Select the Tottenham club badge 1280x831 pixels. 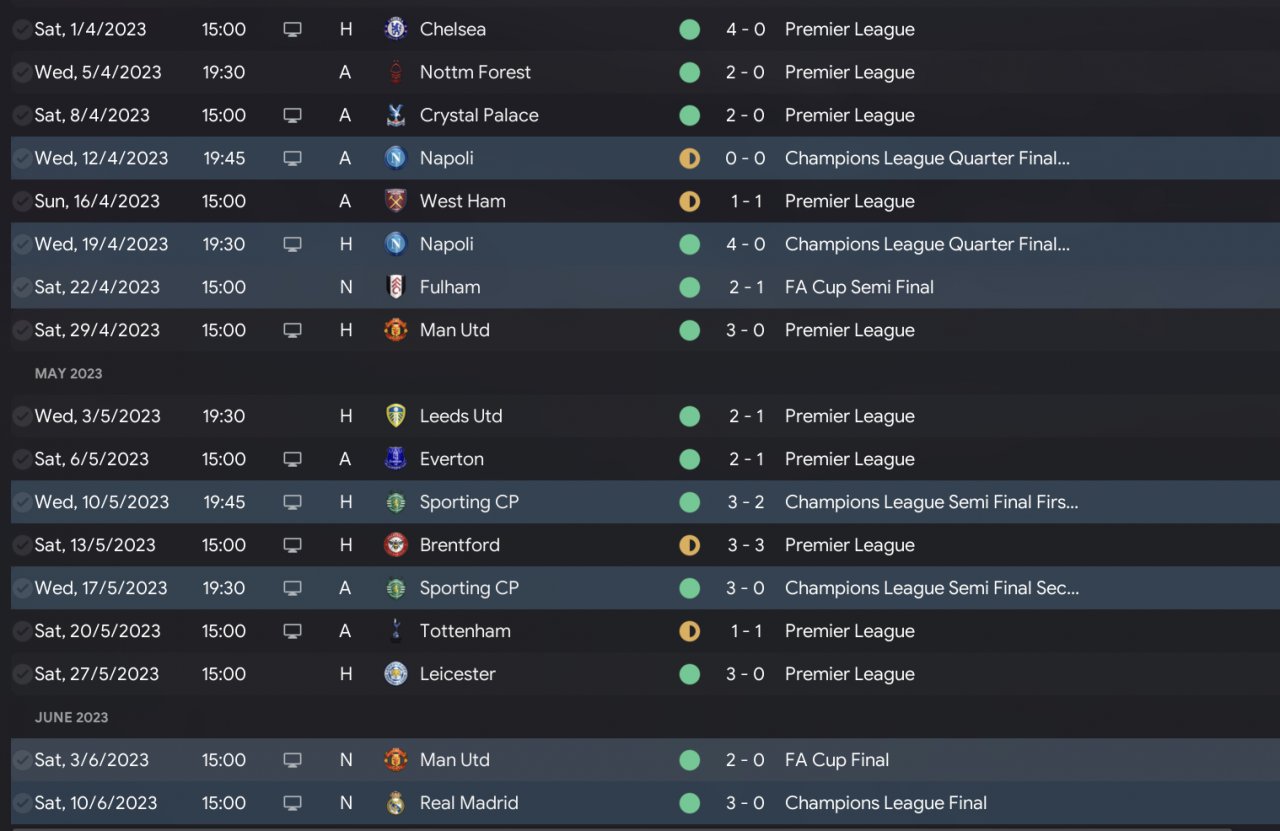point(396,631)
